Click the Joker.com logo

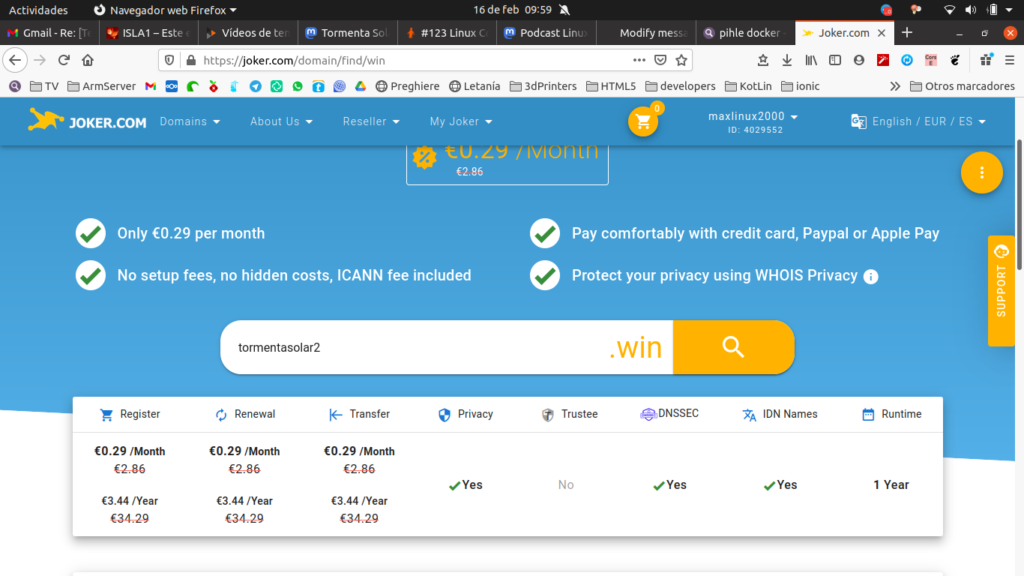[x=88, y=121]
